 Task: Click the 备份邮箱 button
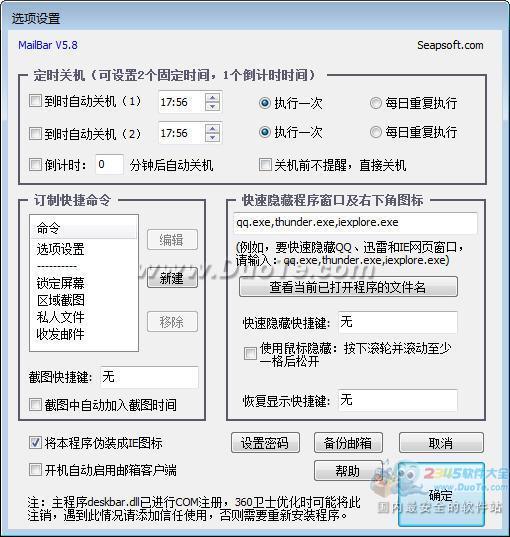pos(348,443)
